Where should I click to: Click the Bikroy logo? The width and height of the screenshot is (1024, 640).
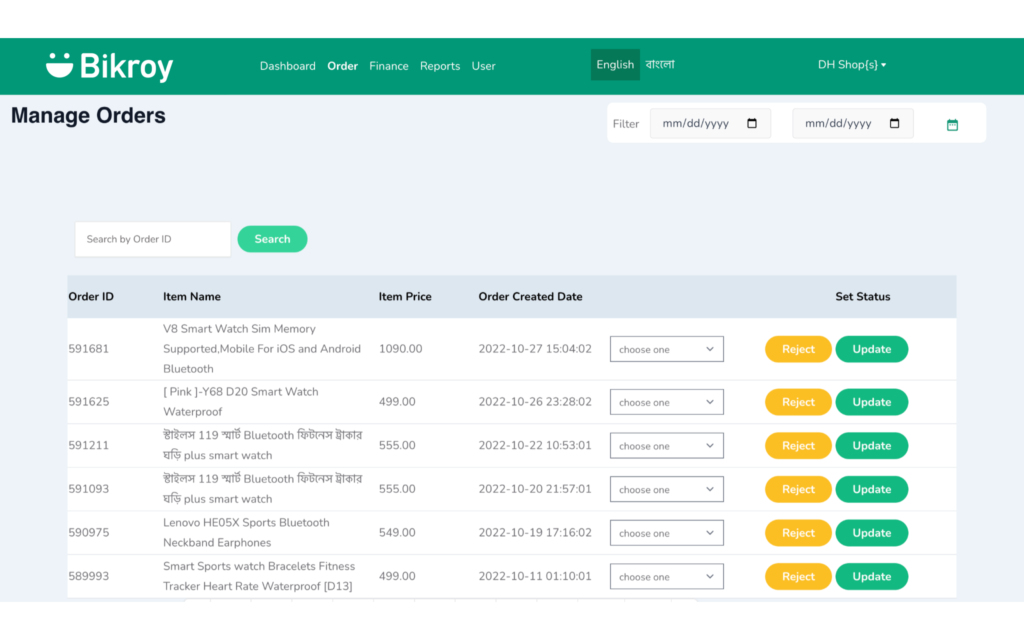(x=110, y=66)
